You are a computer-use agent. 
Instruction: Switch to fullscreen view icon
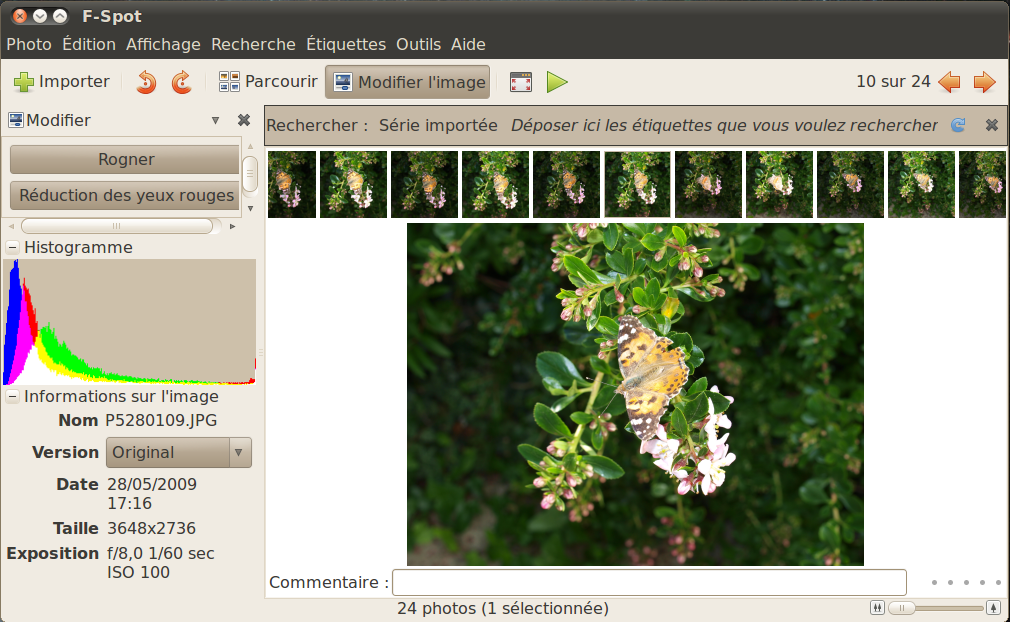[520, 82]
